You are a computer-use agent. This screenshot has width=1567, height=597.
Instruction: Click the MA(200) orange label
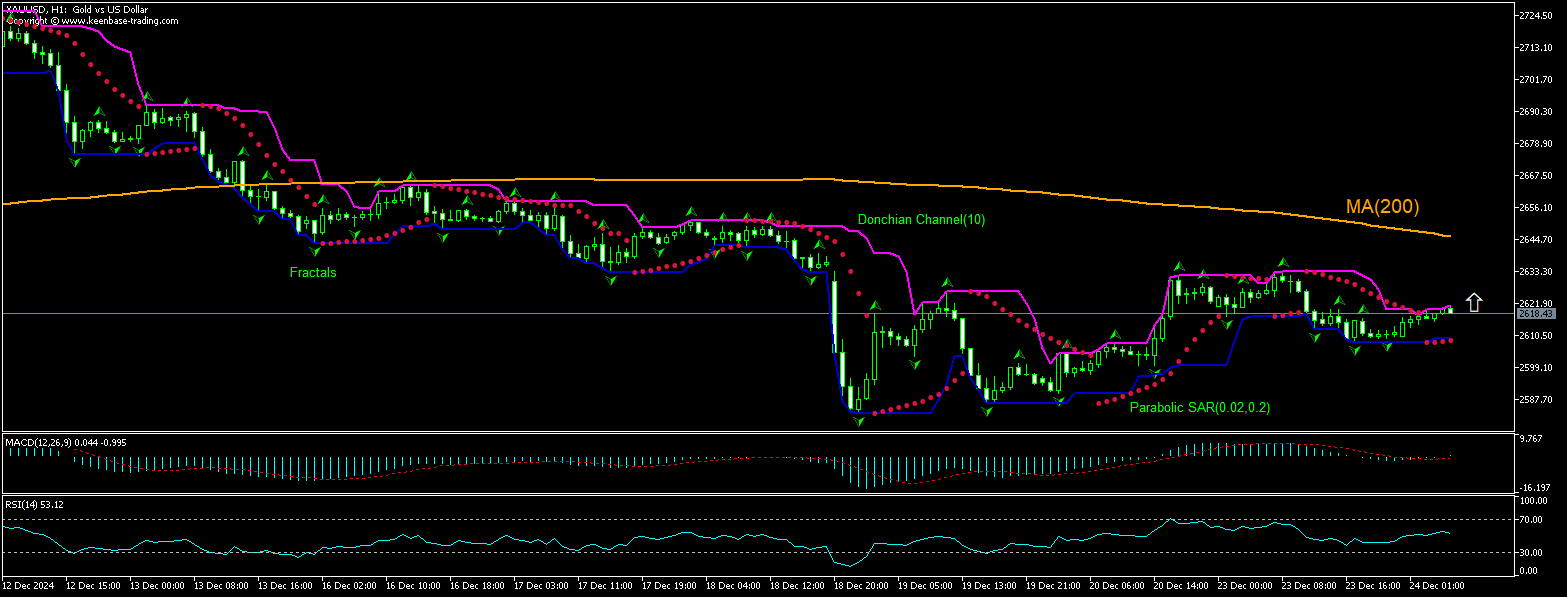pyautogui.click(x=1382, y=207)
